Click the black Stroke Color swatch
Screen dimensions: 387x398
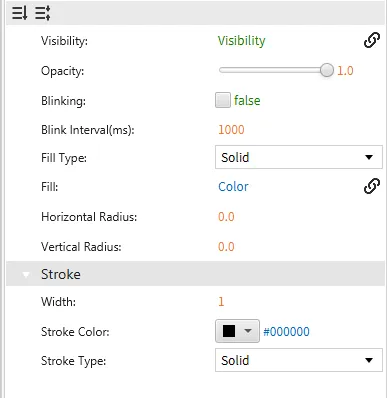point(229,331)
